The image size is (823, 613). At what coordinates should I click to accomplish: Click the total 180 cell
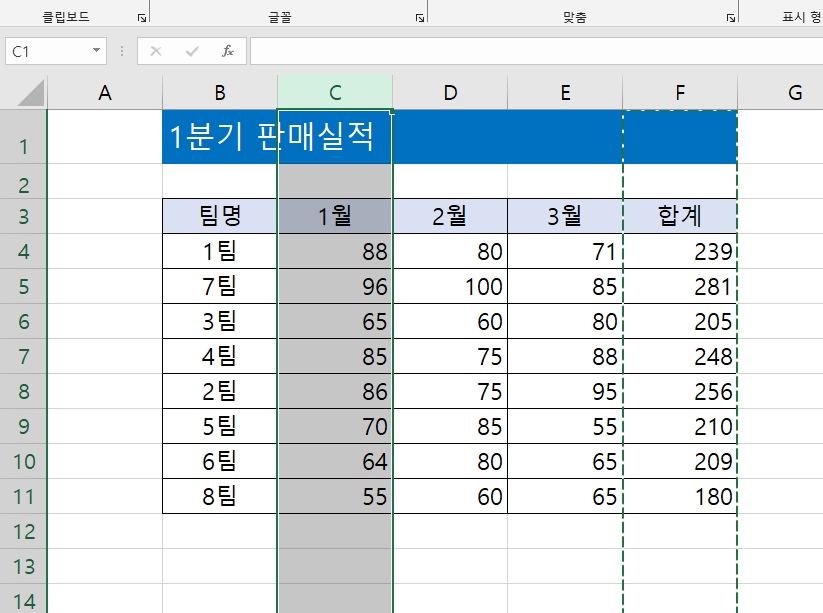(680, 496)
